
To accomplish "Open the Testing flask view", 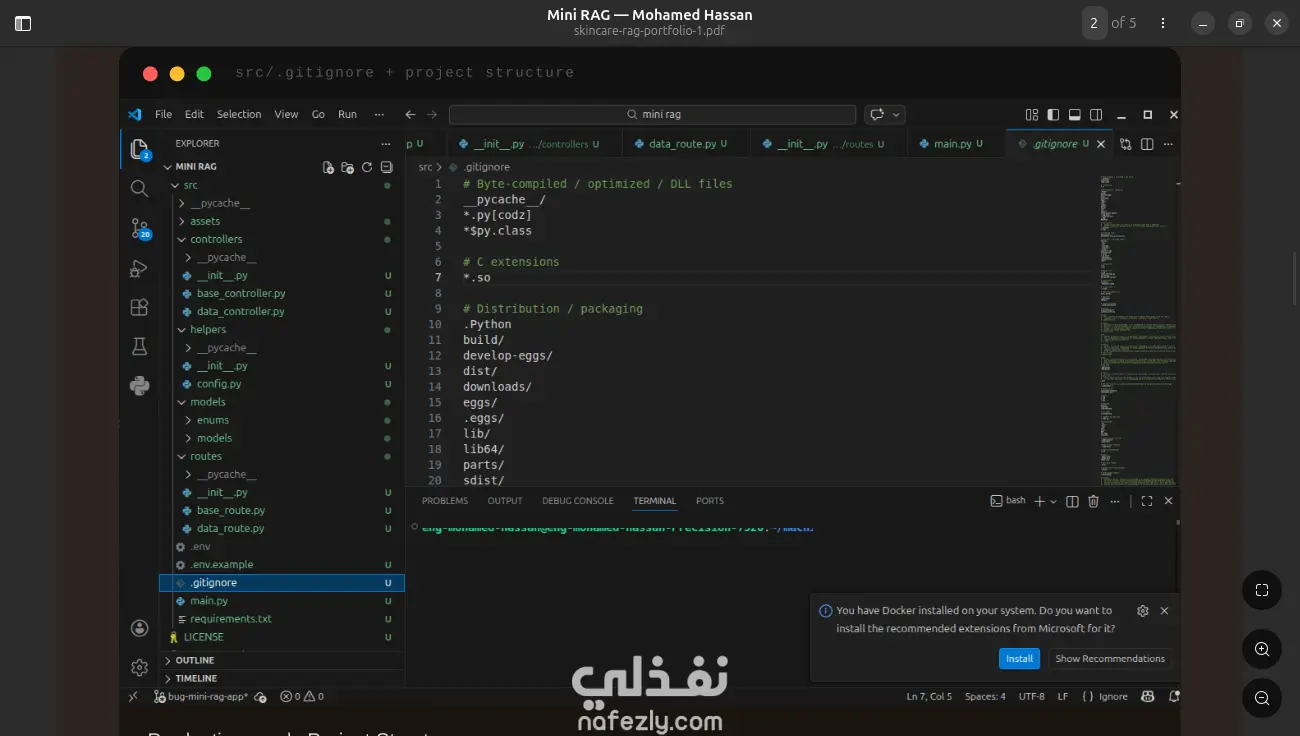I will point(139,346).
